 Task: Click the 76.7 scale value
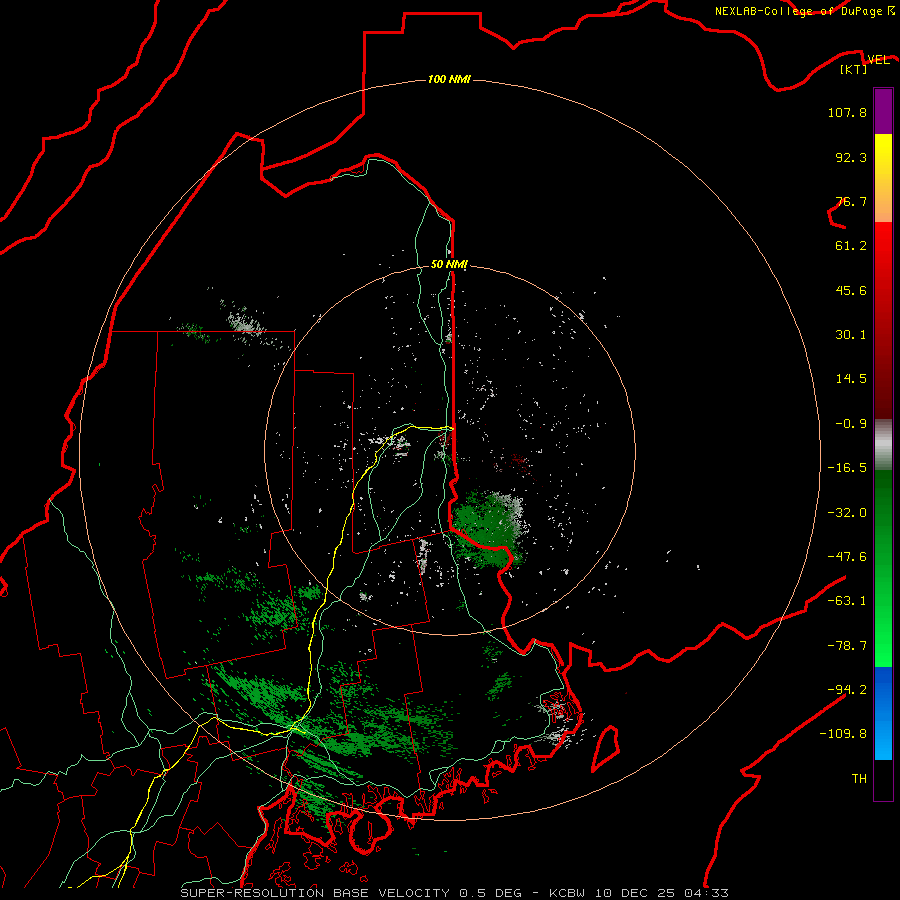(851, 201)
